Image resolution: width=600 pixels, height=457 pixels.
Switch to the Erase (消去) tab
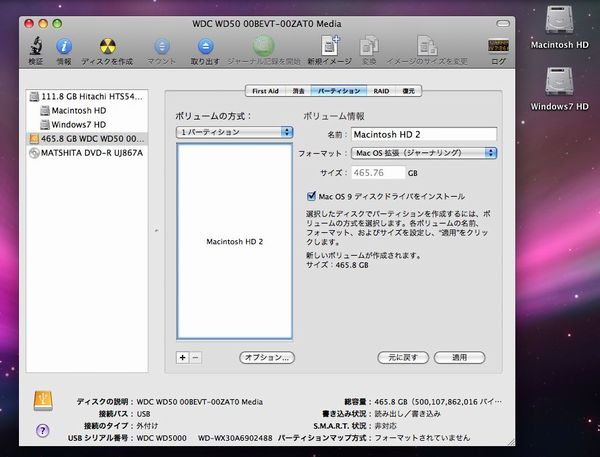pyautogui.click(x=298, y=91)
